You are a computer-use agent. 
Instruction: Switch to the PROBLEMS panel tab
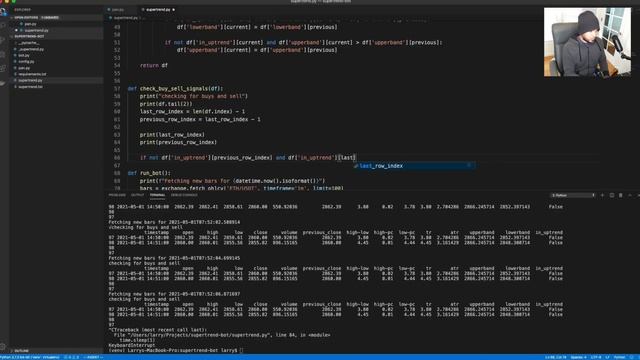117,195
